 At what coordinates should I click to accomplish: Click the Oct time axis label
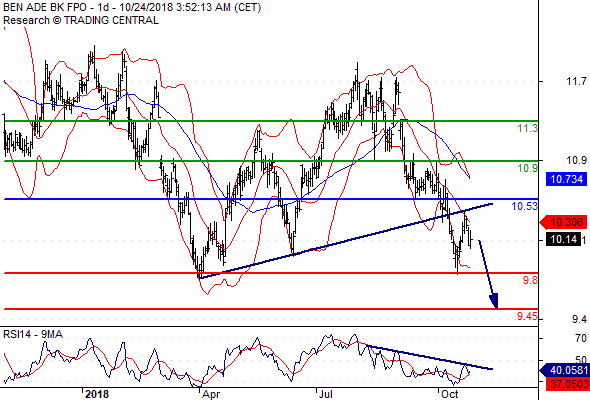[x=449, y=394]
